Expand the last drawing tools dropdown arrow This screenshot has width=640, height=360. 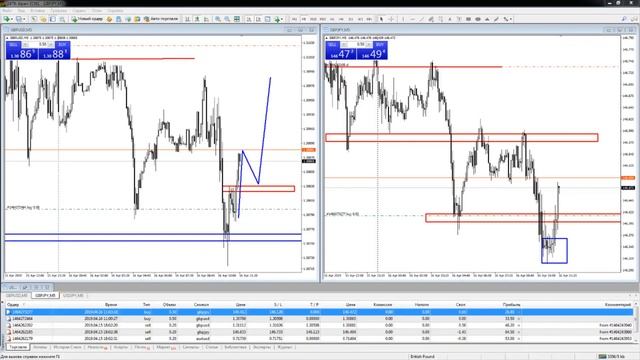(511, 19)
